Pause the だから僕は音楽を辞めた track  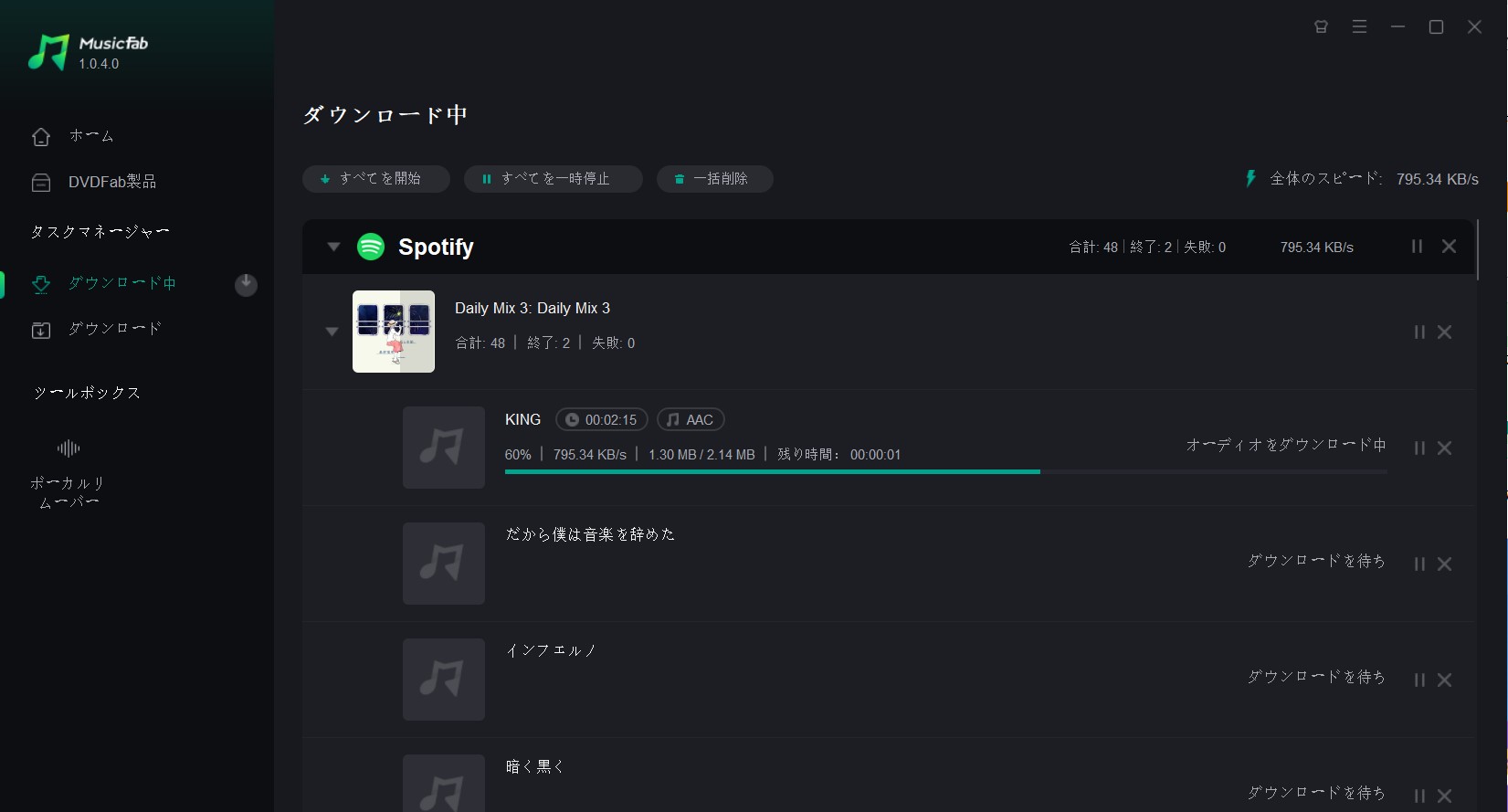tap(1419, 564)
